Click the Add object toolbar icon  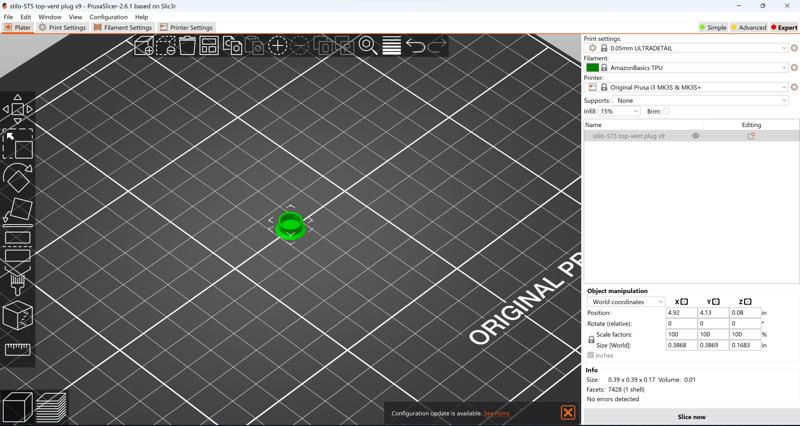pyautogui.click(x=144, y=45)
